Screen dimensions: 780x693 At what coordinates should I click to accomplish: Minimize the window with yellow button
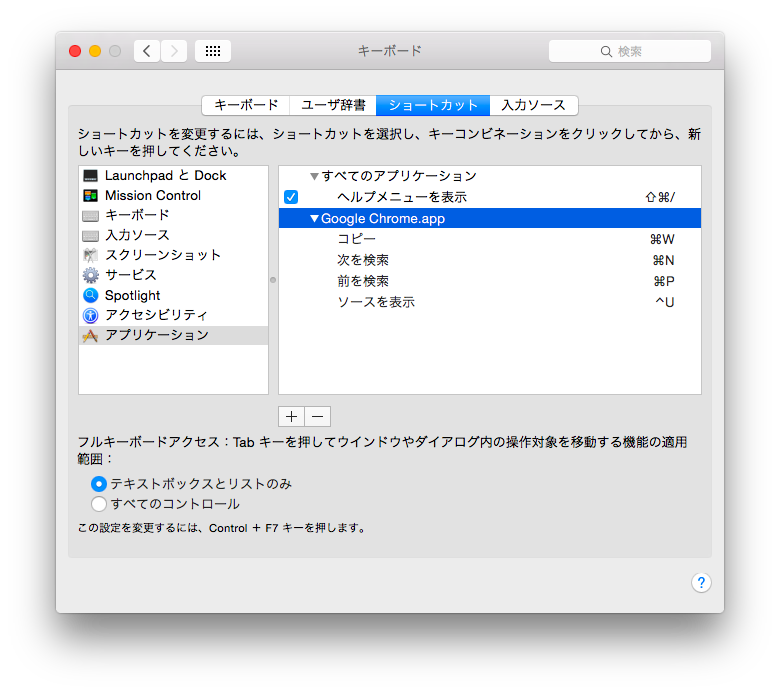click(95, 51)
